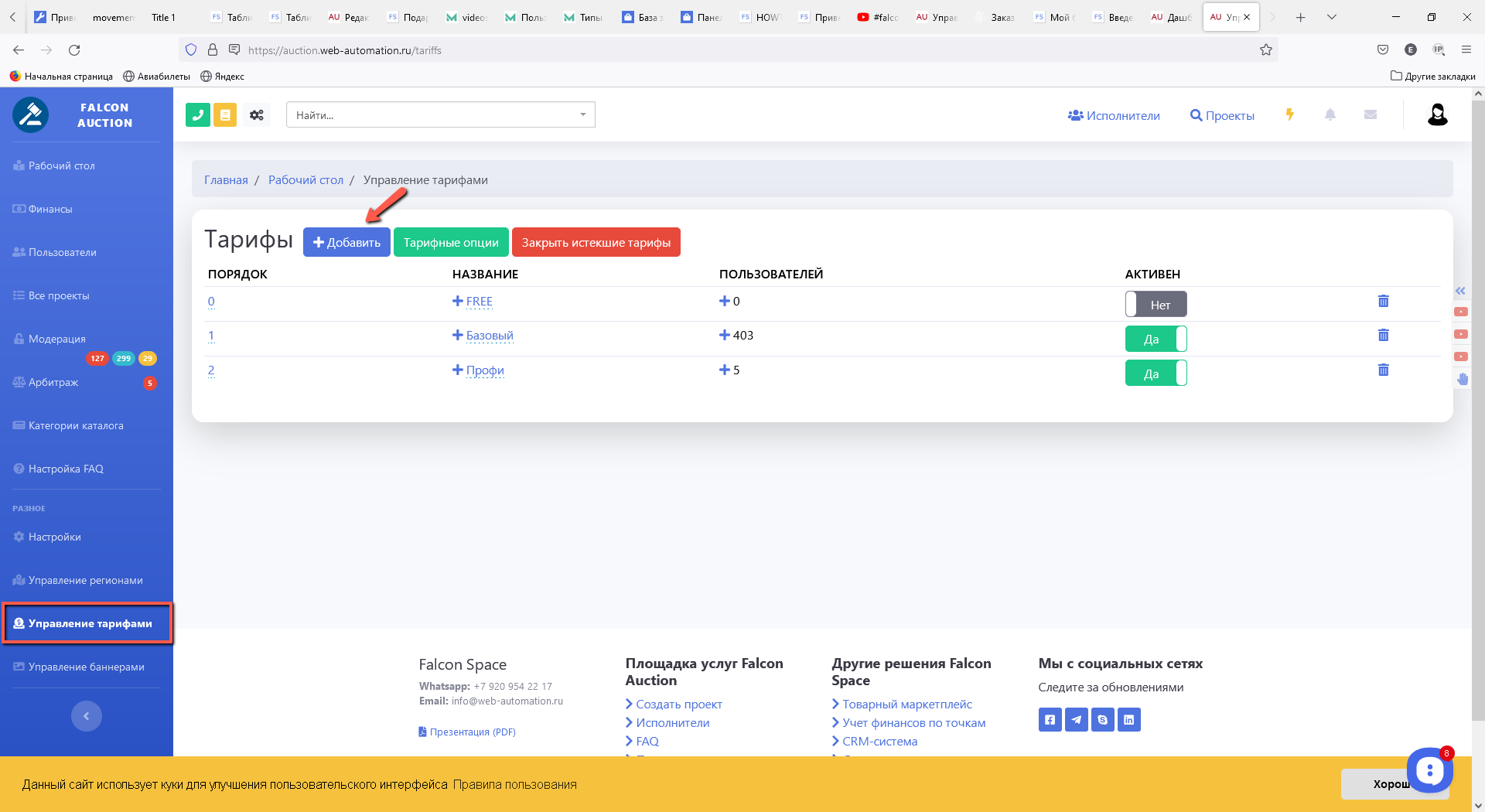This screenshot has width=1485, height=812.
Task: Expand the right side panel double-chevron
Action: [x=1460, y=291]
